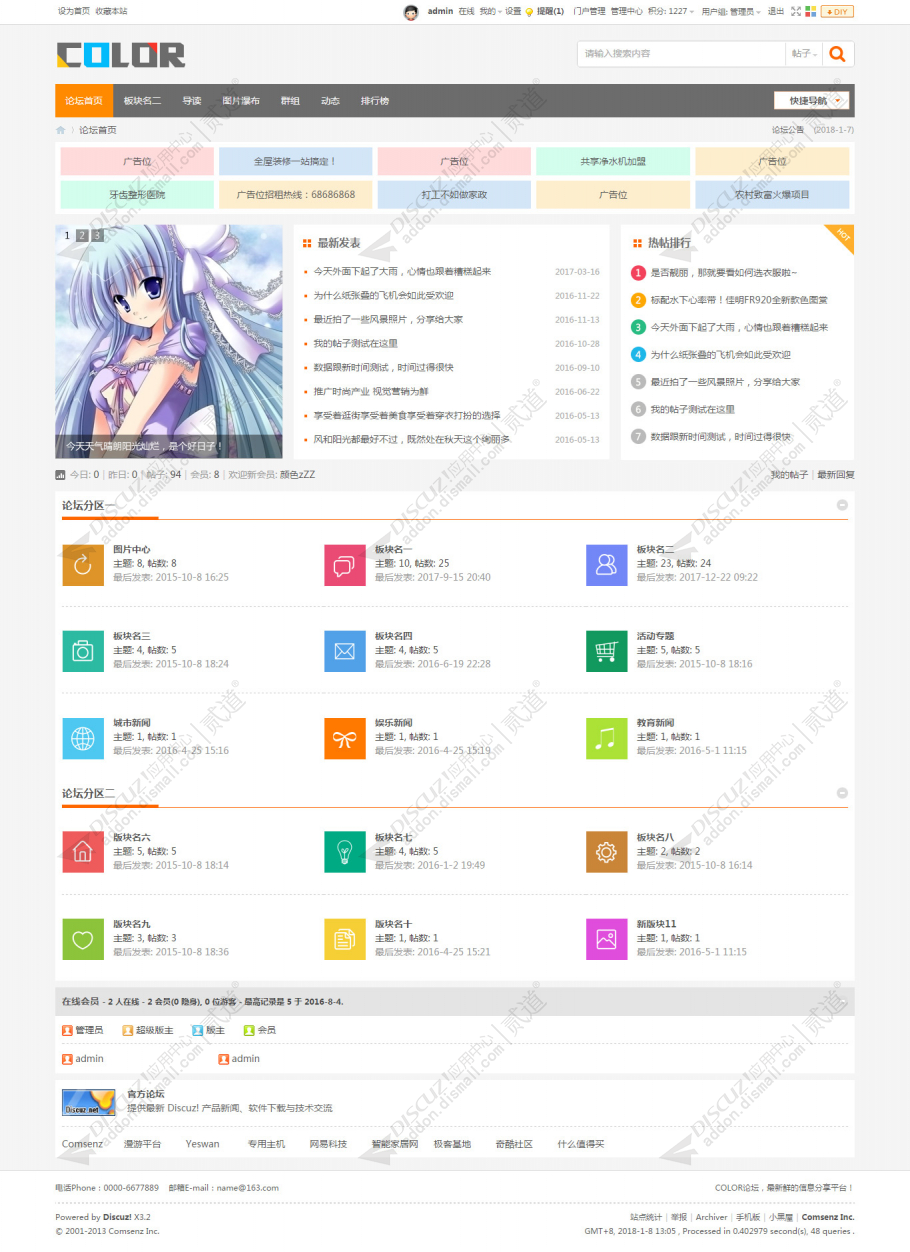Open the 板块名四 envelope icon

pyautogui.click(x=345, y=651)
